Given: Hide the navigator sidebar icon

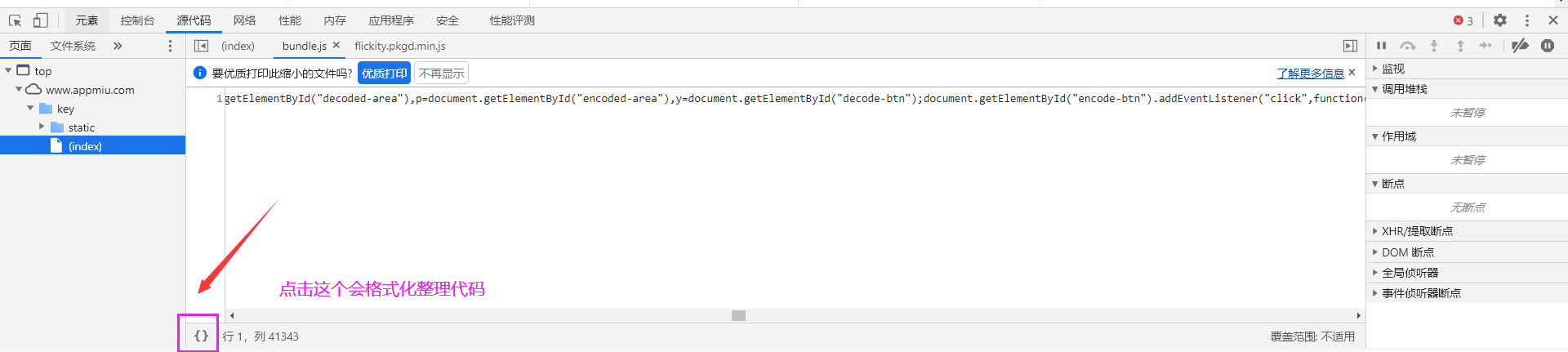Looking at the screenshot, I should [201, 46].
